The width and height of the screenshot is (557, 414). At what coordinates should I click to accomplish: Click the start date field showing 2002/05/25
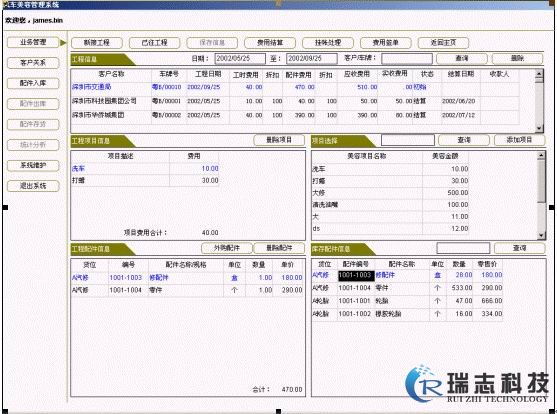click(240, 58)
